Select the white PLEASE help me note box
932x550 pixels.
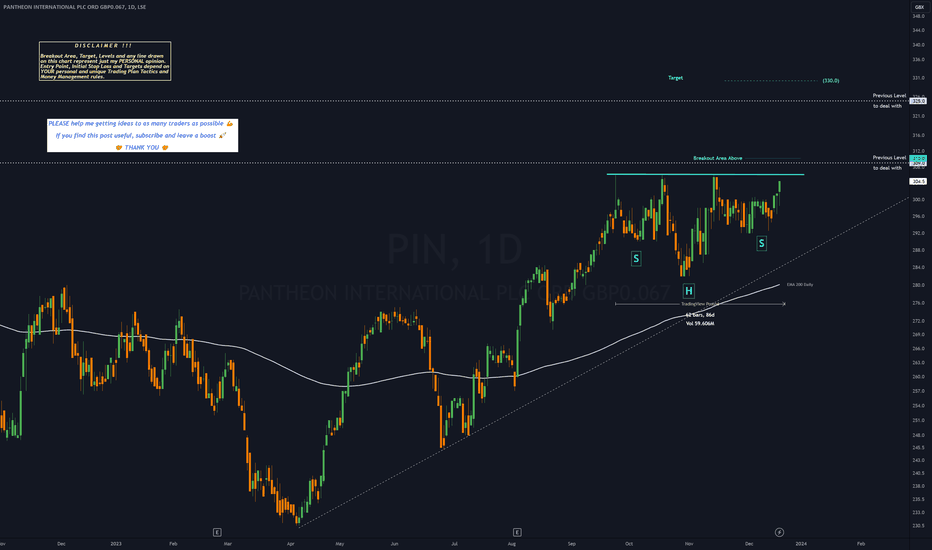tap(143, 136)
